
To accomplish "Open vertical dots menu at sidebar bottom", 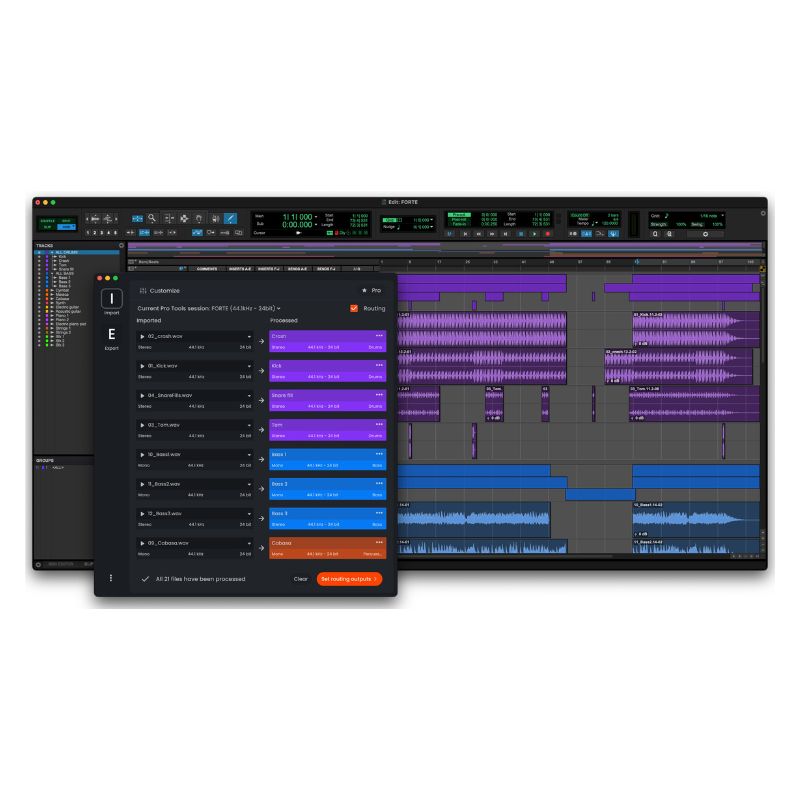I will [x=111, y=578].
